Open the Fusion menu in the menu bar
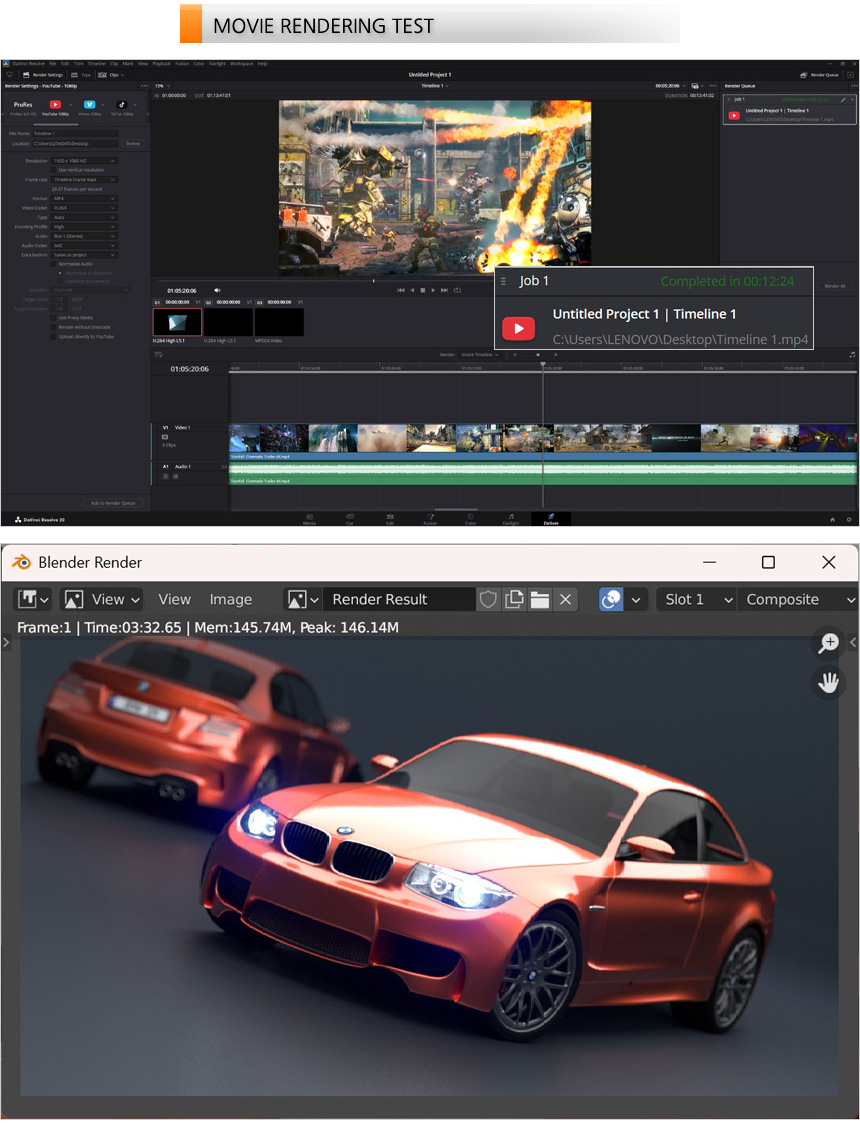 pyautogui.click(x=182, y=63)
